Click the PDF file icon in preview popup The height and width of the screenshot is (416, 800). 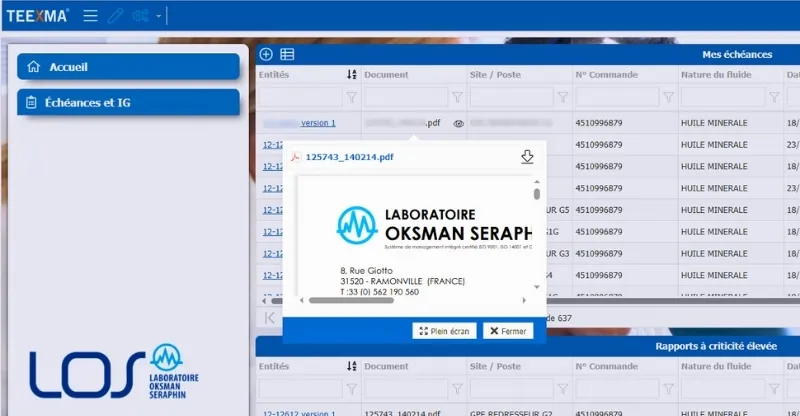click(295, 157)
